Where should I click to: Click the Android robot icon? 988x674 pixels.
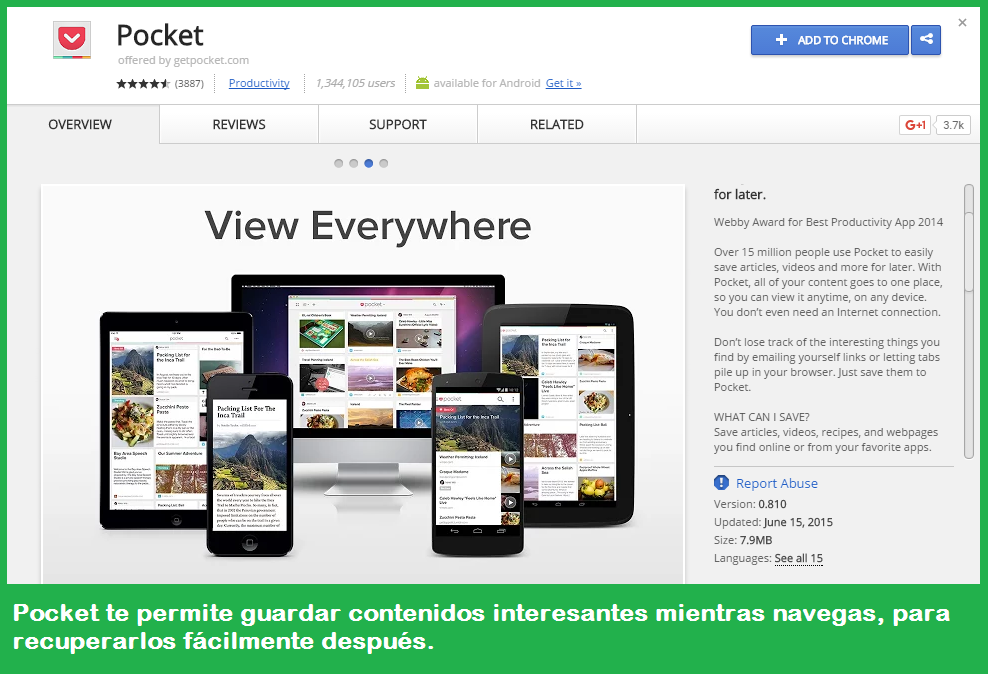click(422, 83)
